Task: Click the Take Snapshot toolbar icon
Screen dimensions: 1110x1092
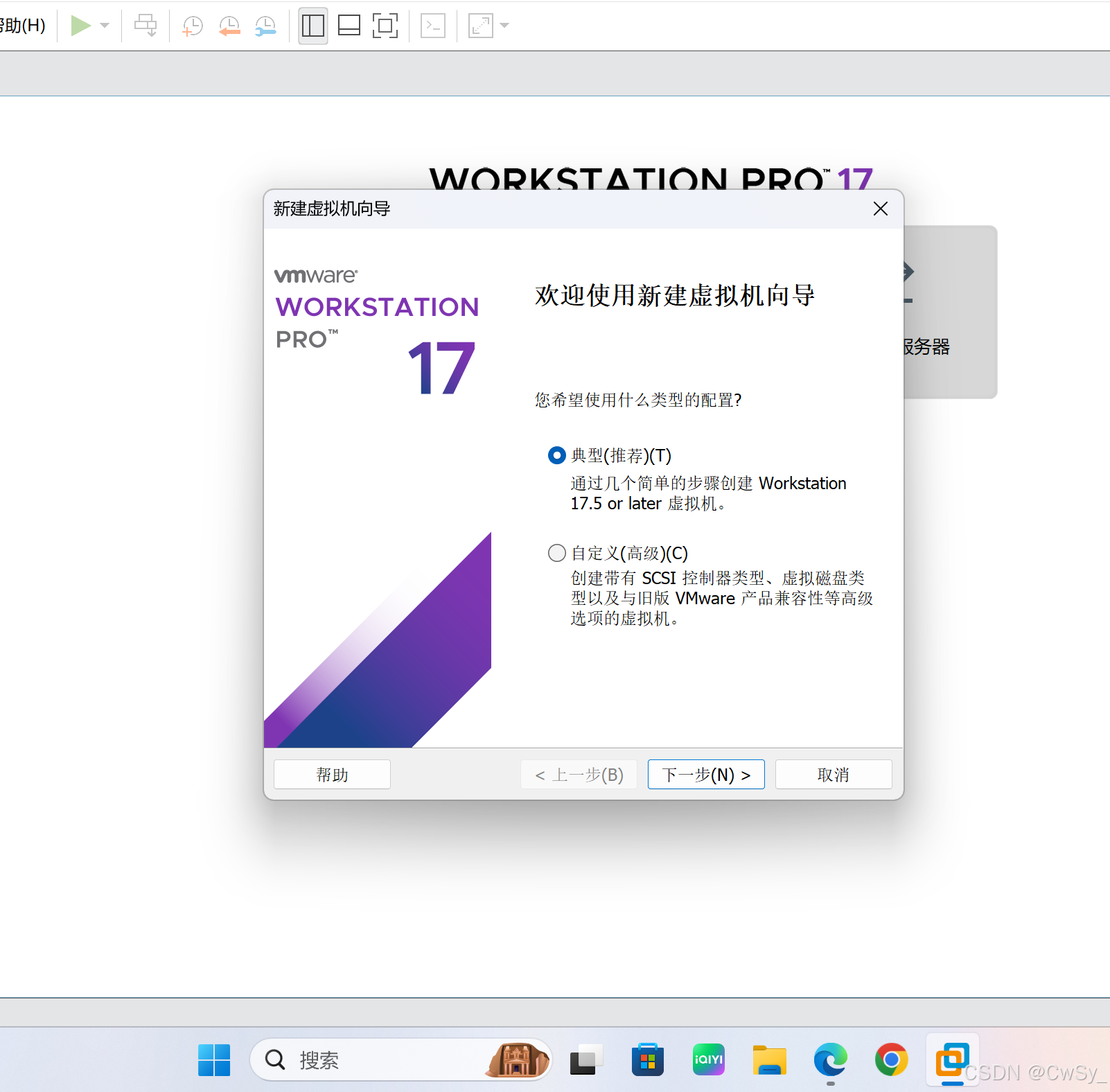Action: (x=192, y=26)
